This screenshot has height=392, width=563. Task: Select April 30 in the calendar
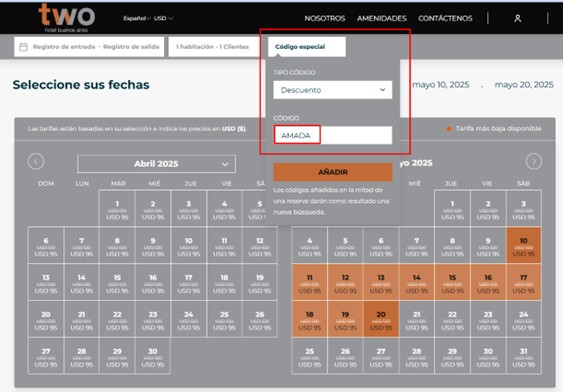[x=153, y=356]
